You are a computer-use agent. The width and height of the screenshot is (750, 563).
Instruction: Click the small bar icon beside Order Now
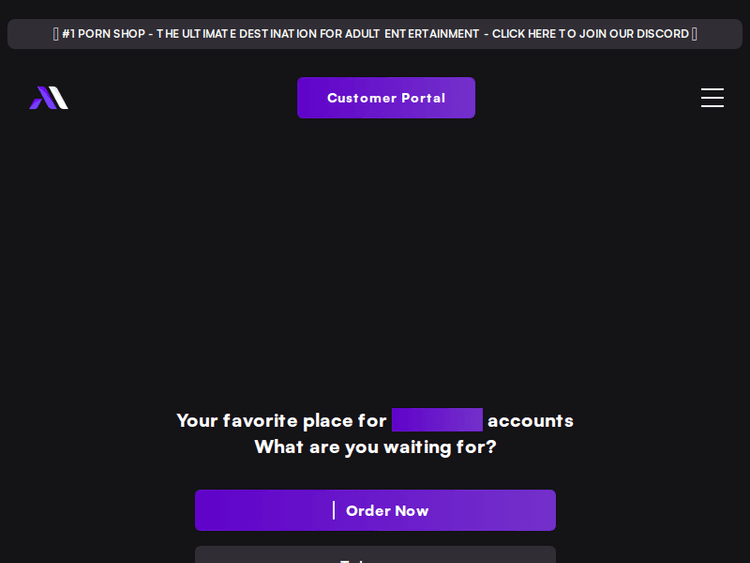coord(334,510)
